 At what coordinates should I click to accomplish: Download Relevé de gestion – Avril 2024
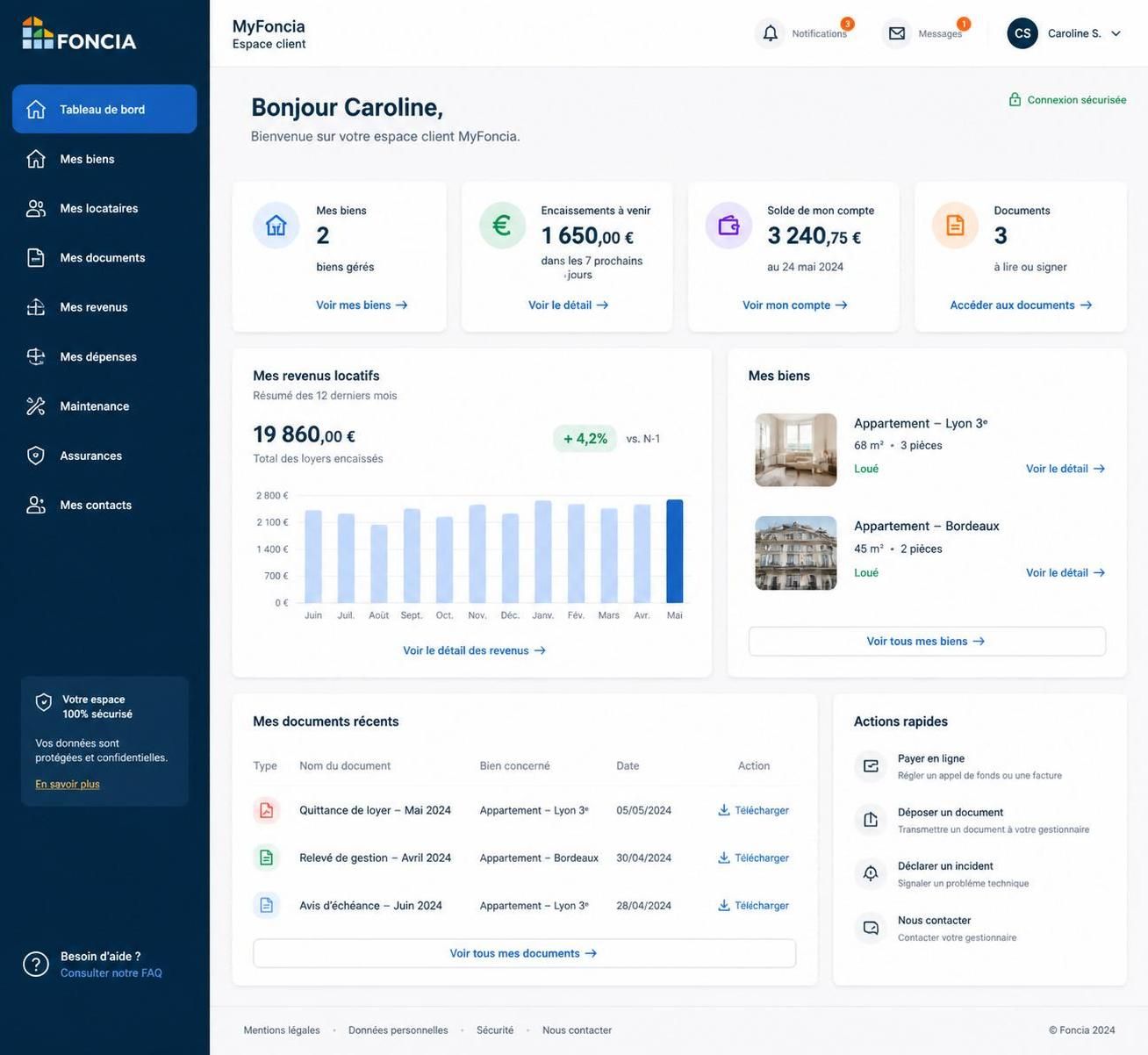(754, 858)
